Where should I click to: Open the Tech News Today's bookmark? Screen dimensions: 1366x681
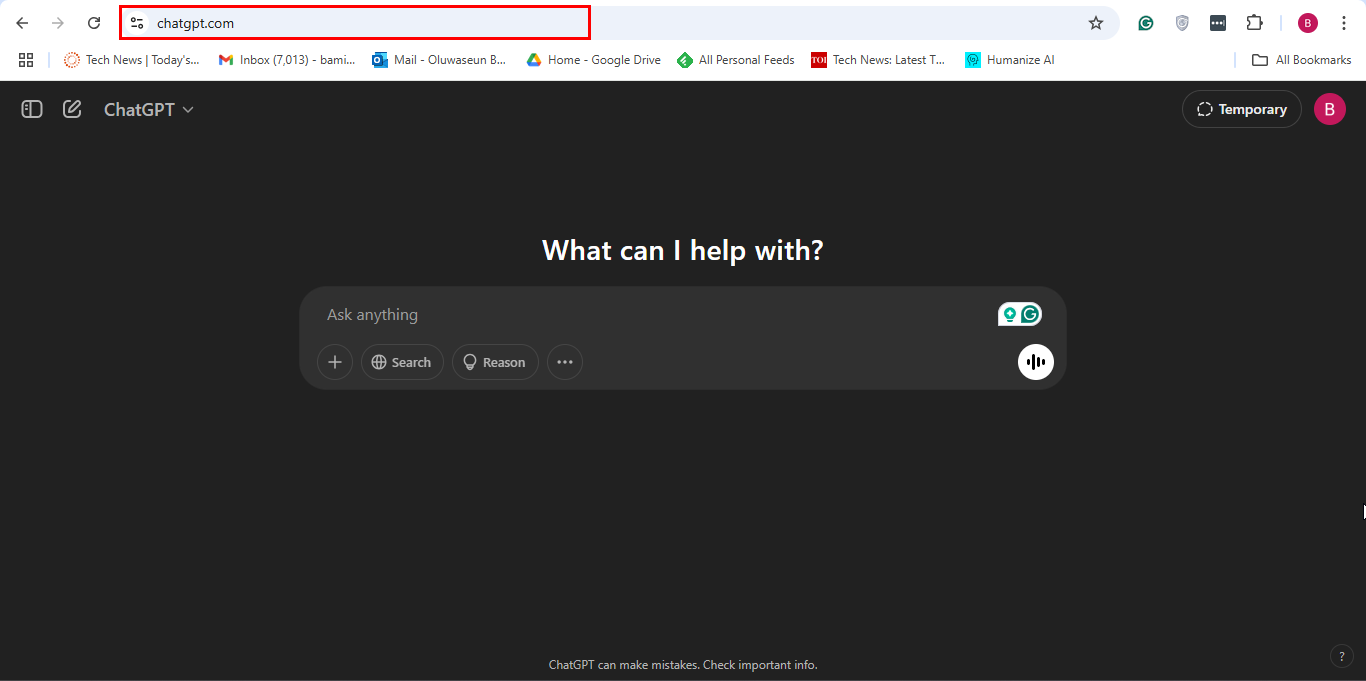point(132,60)
